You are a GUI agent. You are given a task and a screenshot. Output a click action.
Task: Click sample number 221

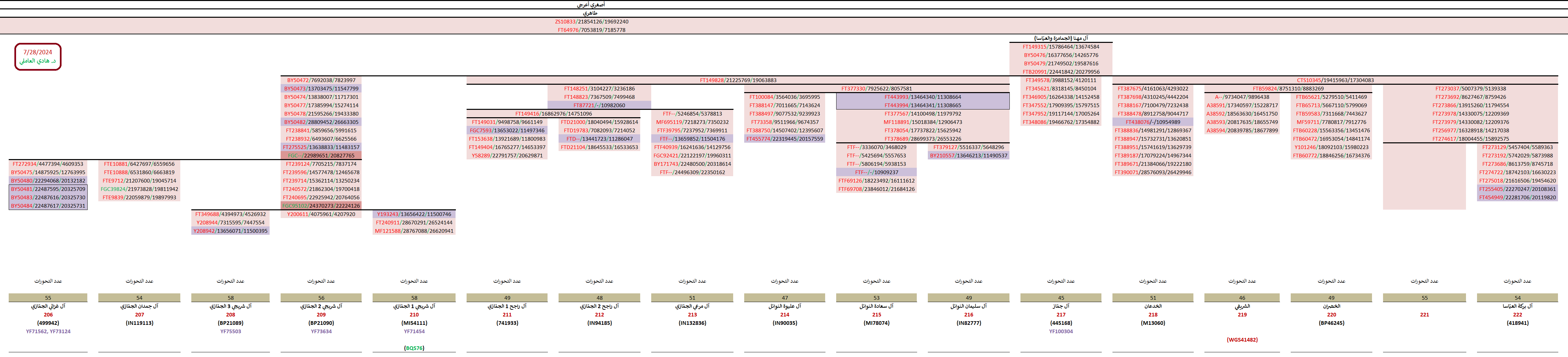(1424, 315)
